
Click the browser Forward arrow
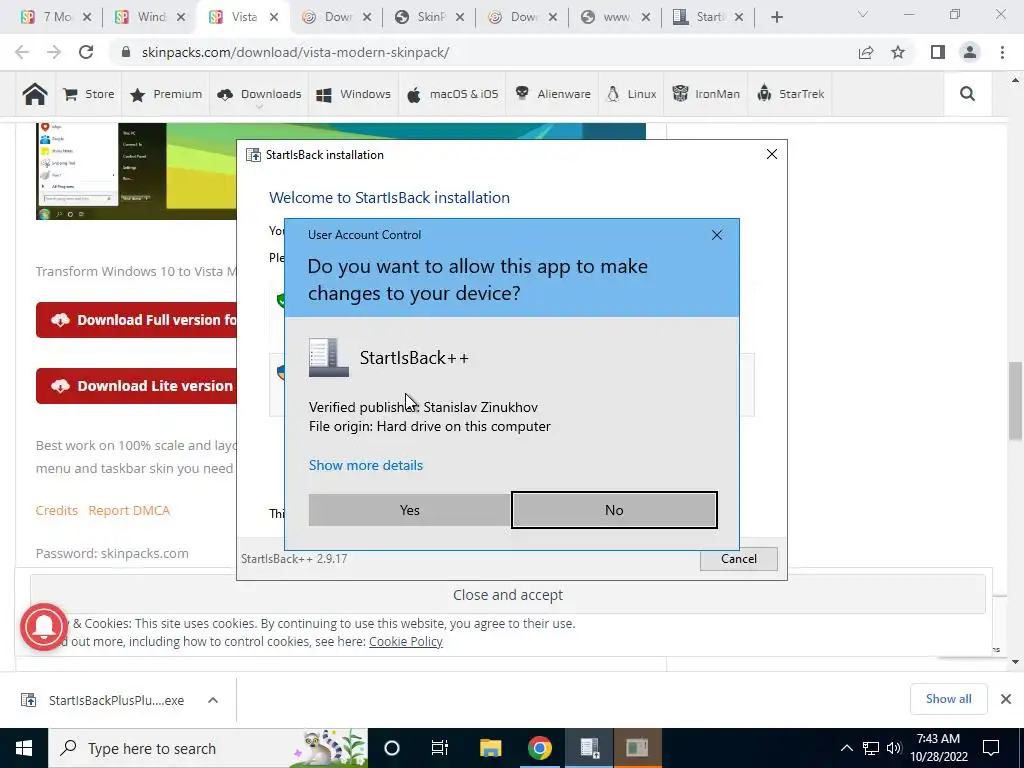point(54,52)
